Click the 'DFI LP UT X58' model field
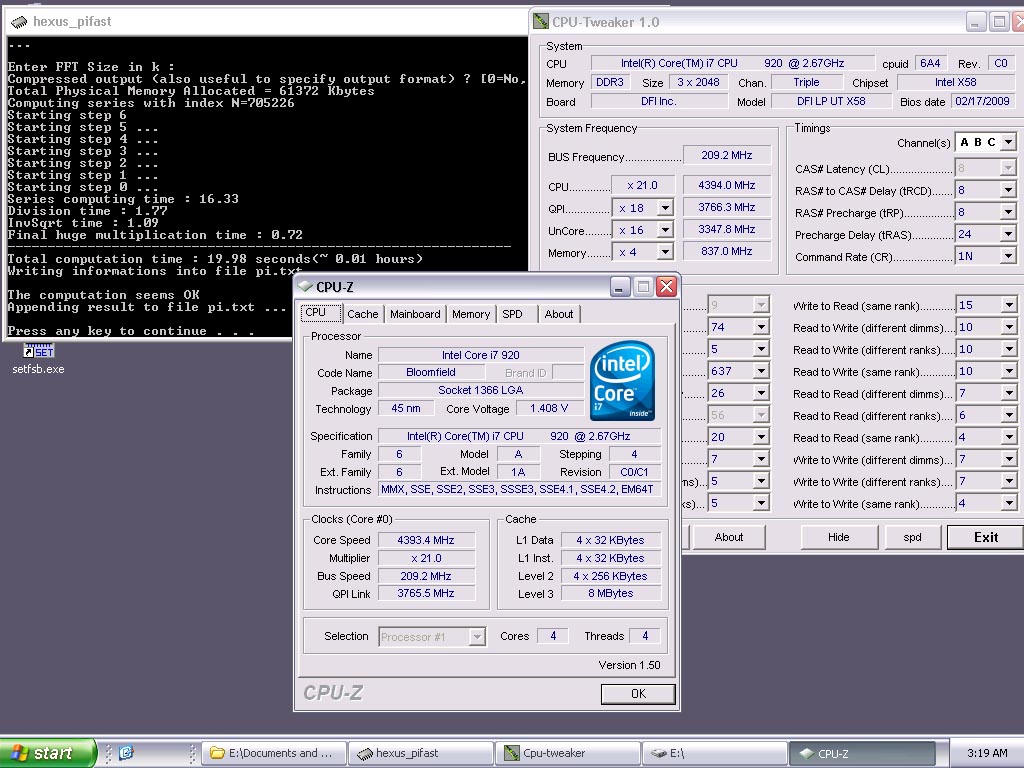Viewport: 1024px width, 768px height. [x=831, y=101]
